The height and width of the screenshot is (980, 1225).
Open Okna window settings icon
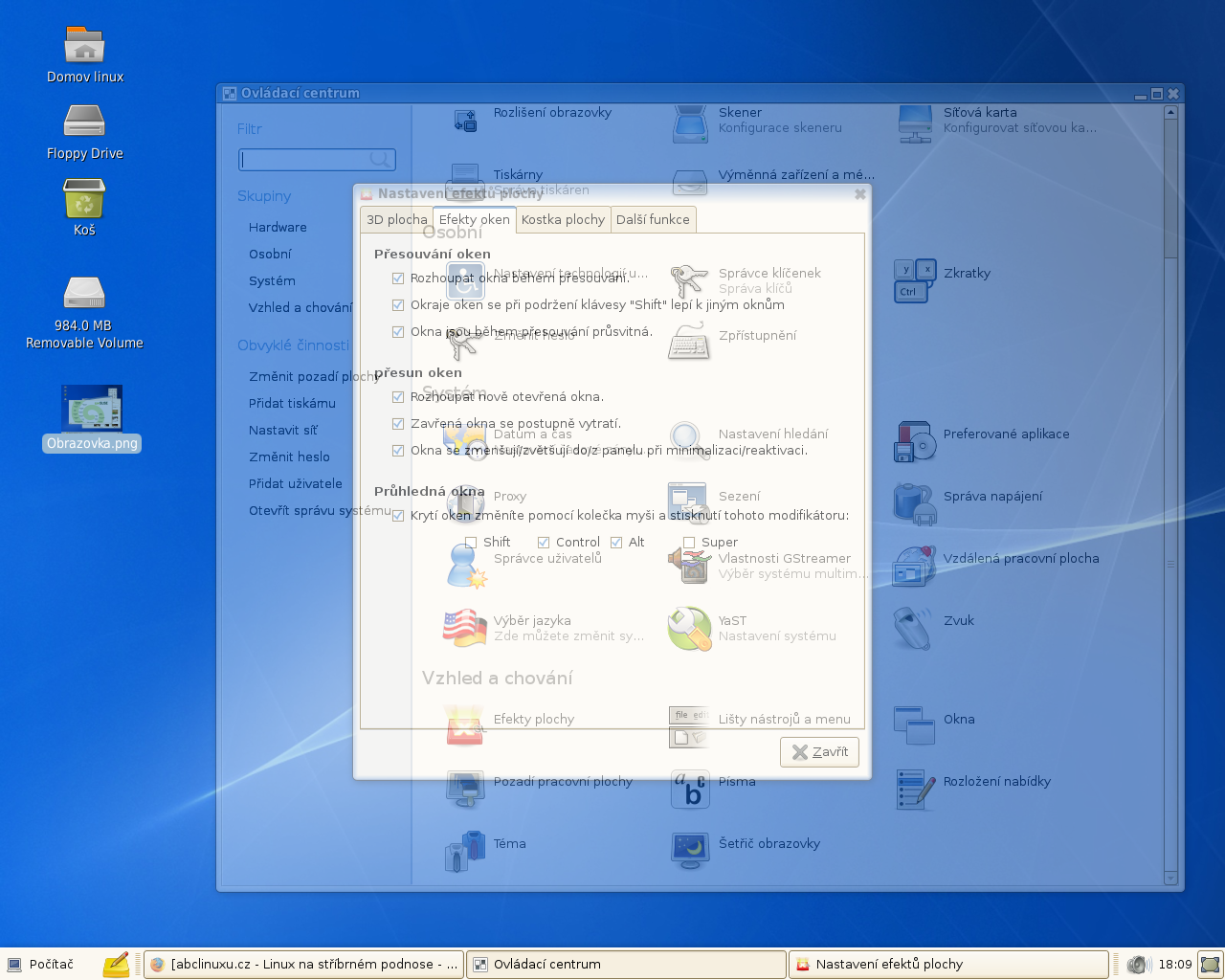click(x=915, y=726)
